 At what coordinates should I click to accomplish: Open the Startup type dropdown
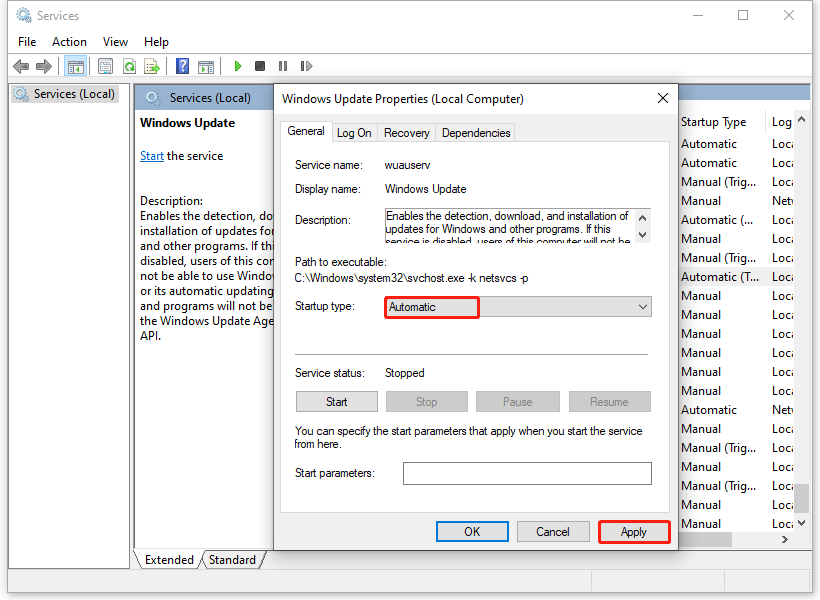point(518,307)
